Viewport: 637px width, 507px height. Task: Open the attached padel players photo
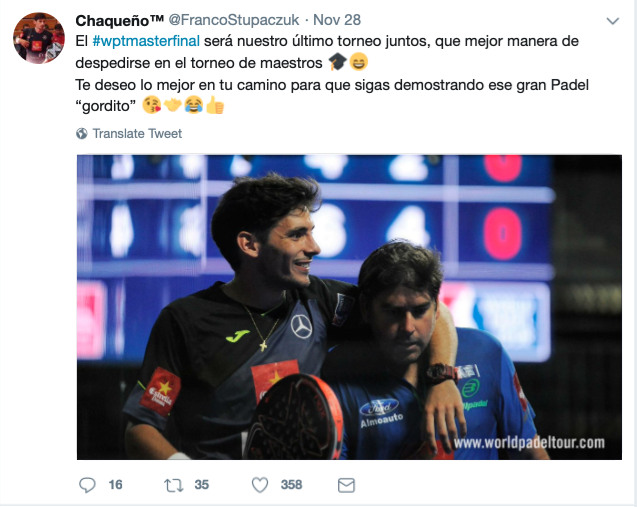pos(349,307)
